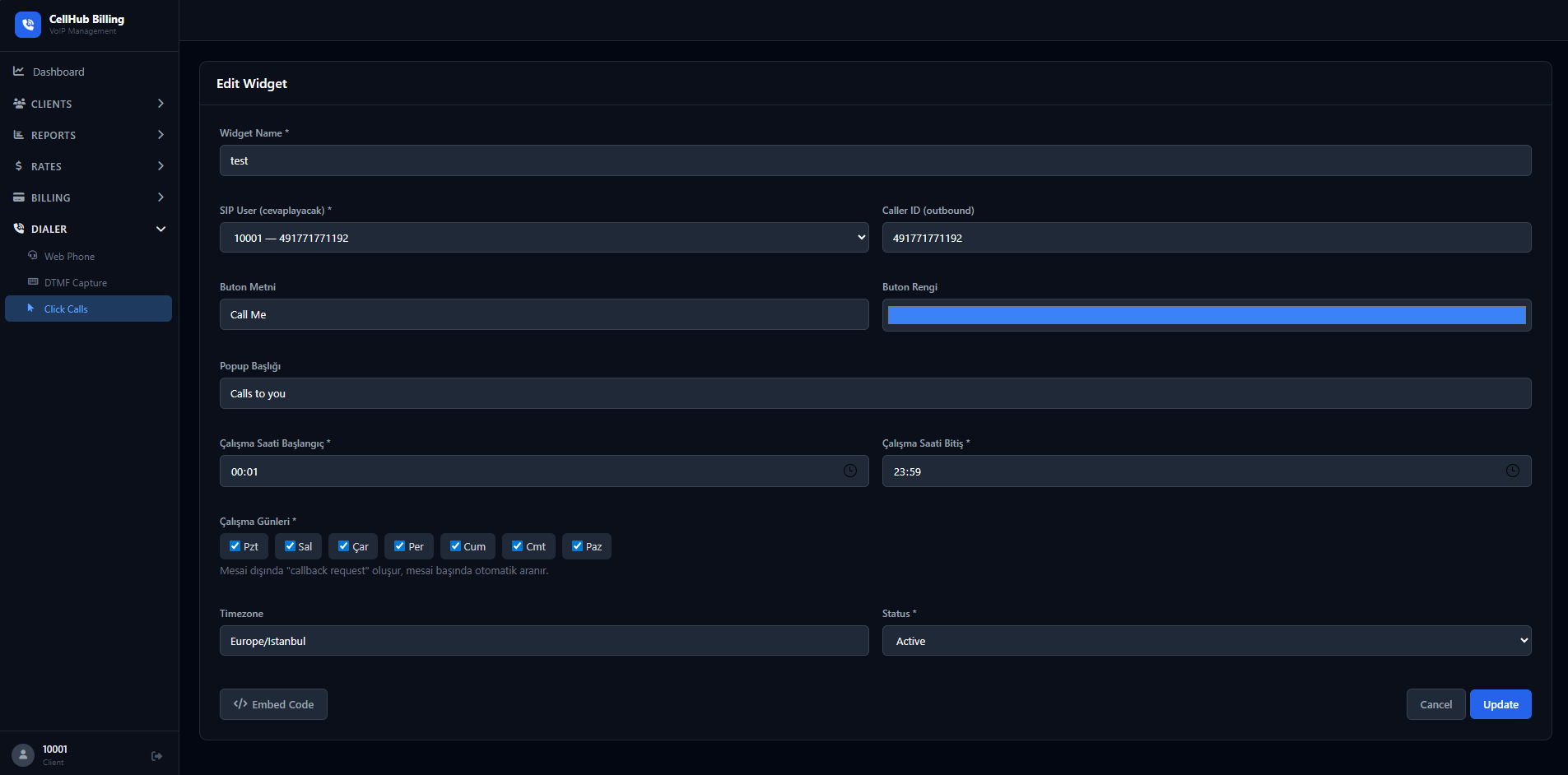Open the clock picker for end time

point(1513,471)
